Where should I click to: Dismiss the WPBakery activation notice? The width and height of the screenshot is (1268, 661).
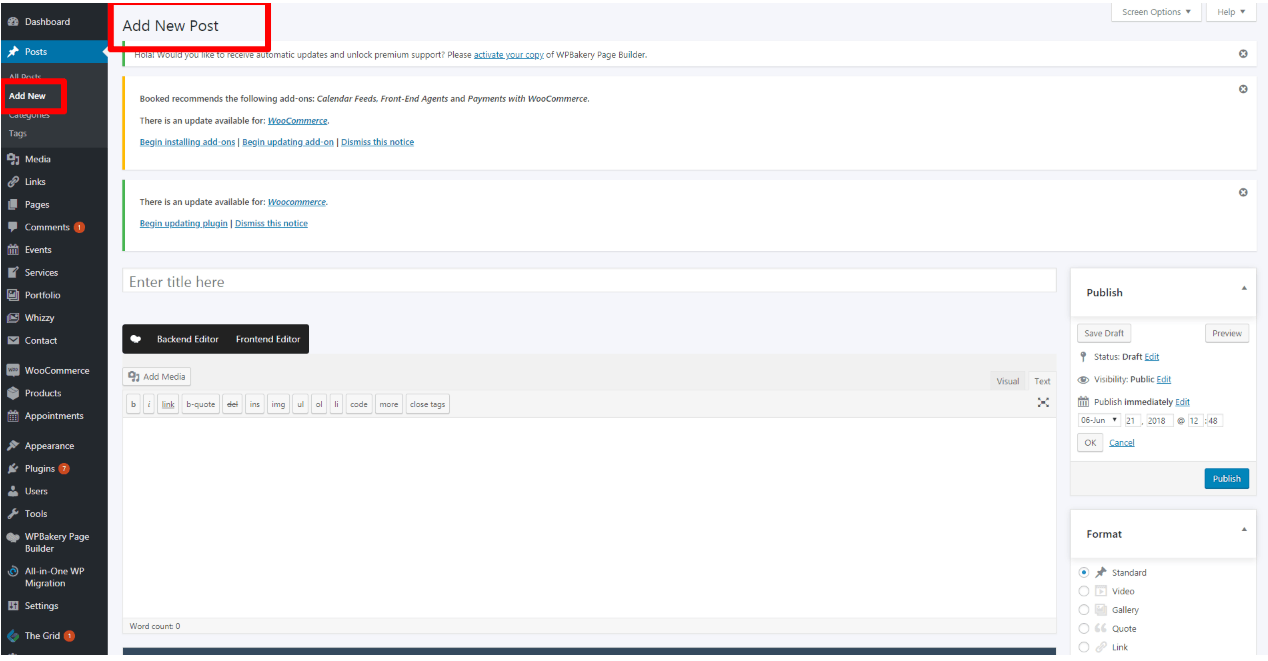click(1243, 54)
